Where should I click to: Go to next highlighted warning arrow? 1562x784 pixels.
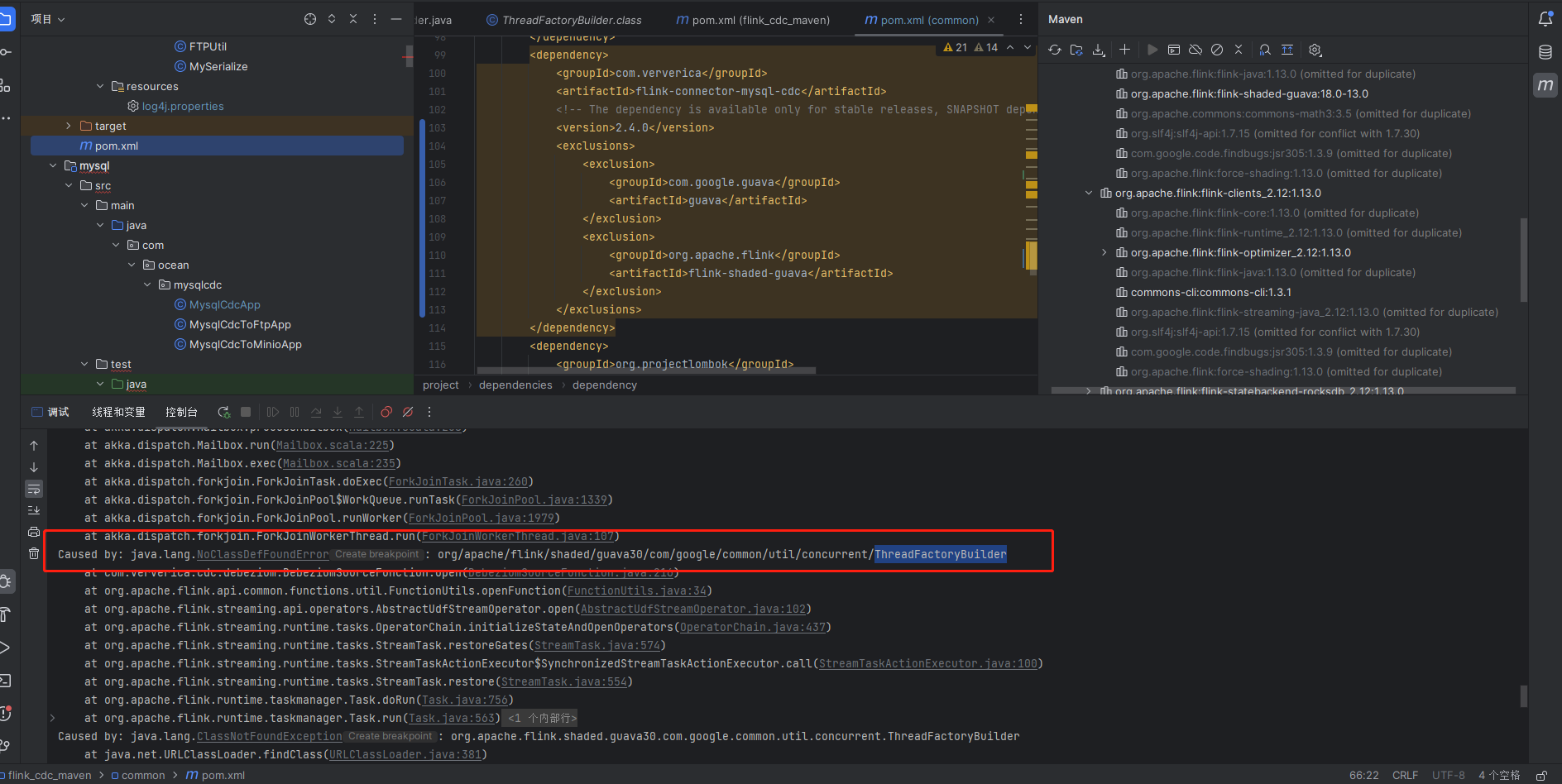(x=1028, y=47)
